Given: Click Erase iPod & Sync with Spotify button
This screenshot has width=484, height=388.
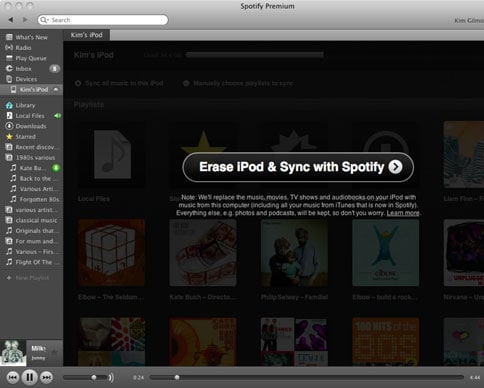Looking at the screenshot, I should (298, 167).
